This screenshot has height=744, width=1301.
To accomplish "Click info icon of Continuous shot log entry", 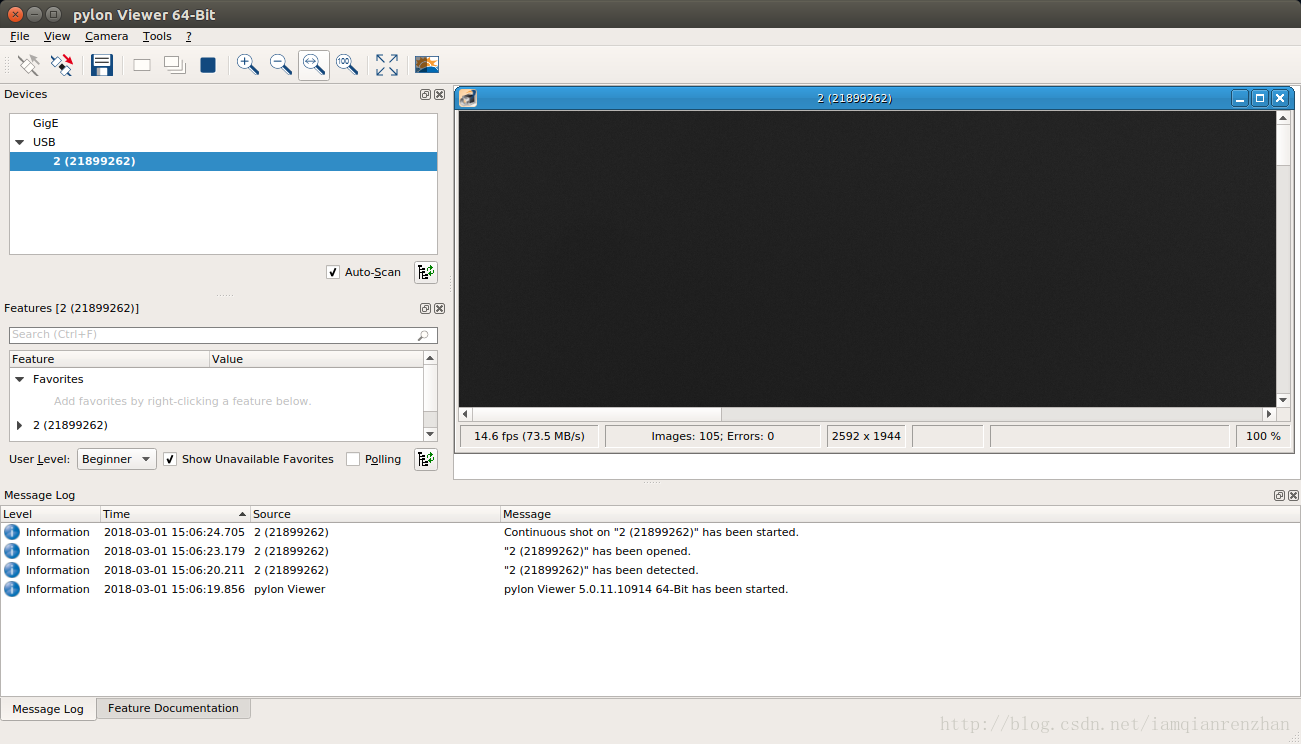I will click(12, 532).
